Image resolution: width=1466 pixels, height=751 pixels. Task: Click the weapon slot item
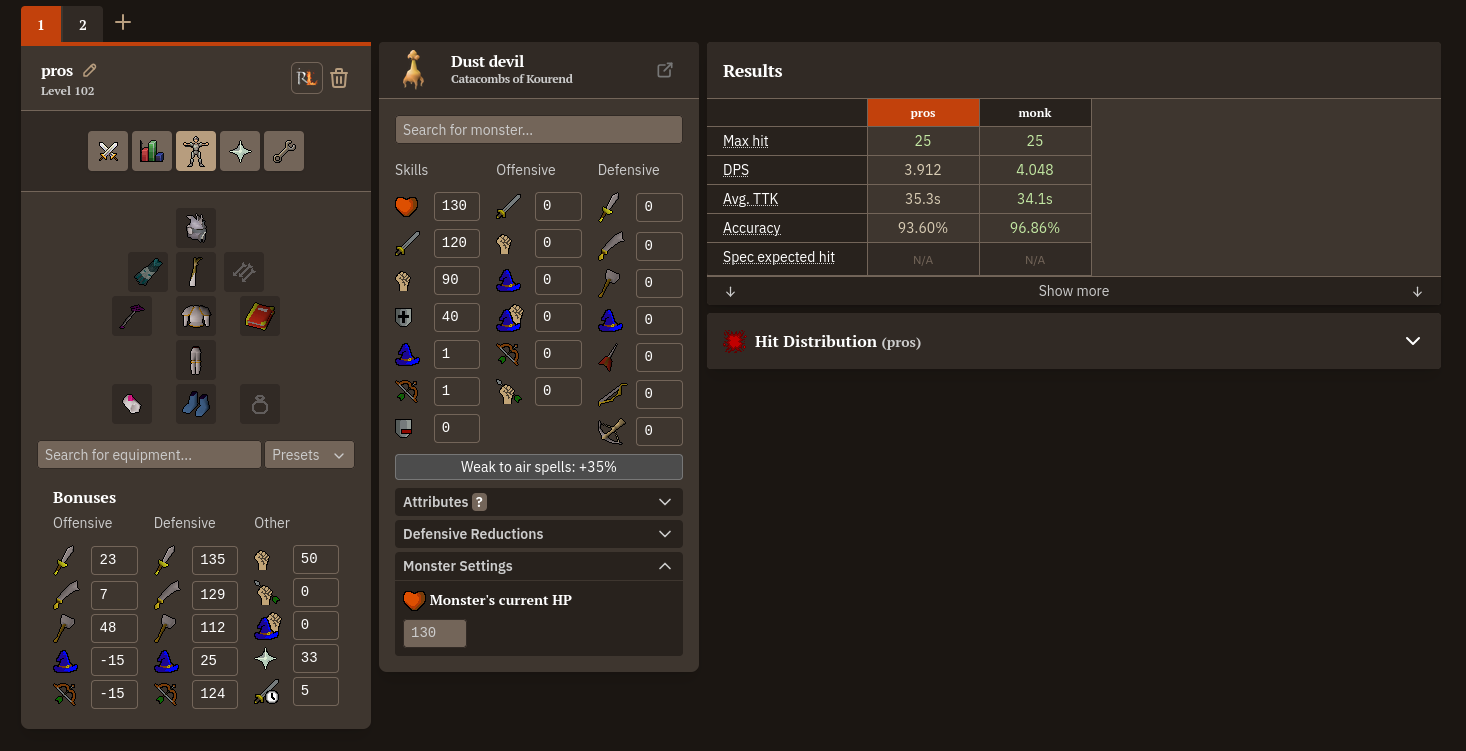(132, 316)
